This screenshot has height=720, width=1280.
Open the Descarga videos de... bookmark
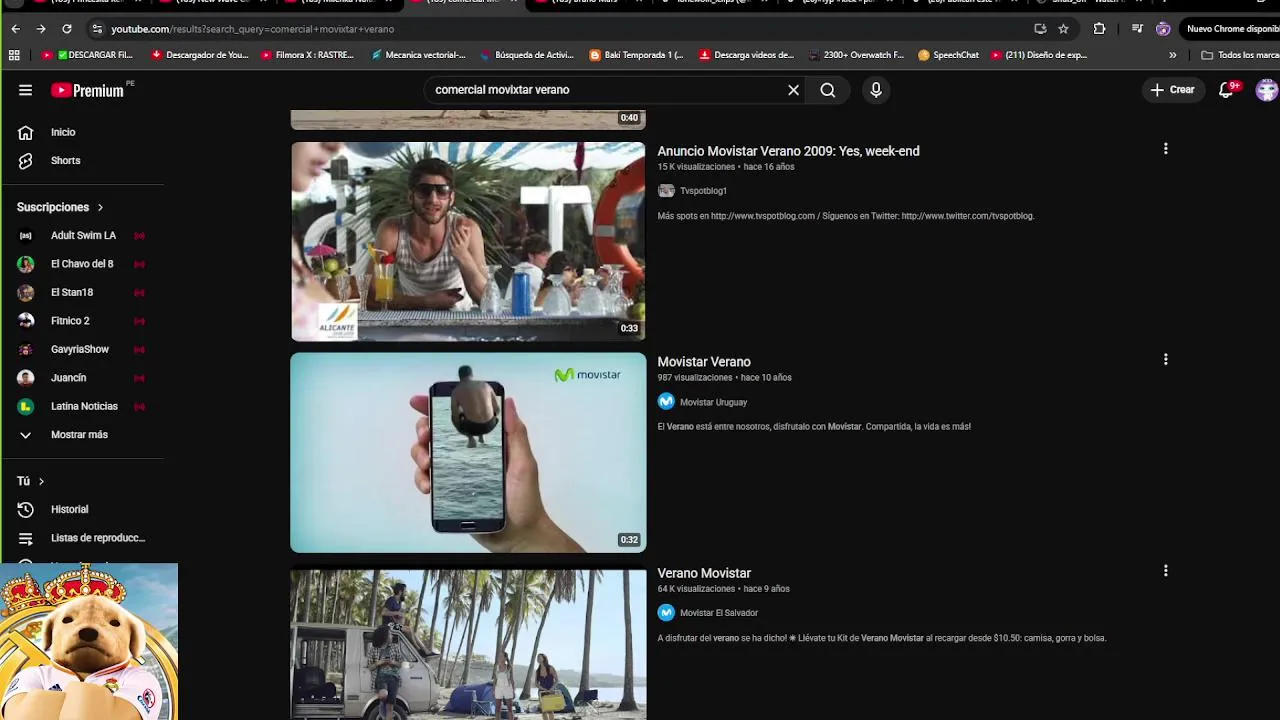click(x=747, y=55)
